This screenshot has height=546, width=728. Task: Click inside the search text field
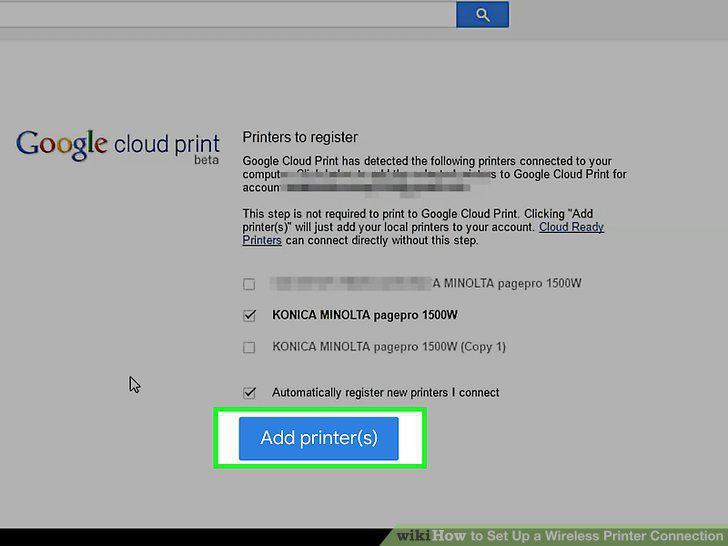(228, 14)
